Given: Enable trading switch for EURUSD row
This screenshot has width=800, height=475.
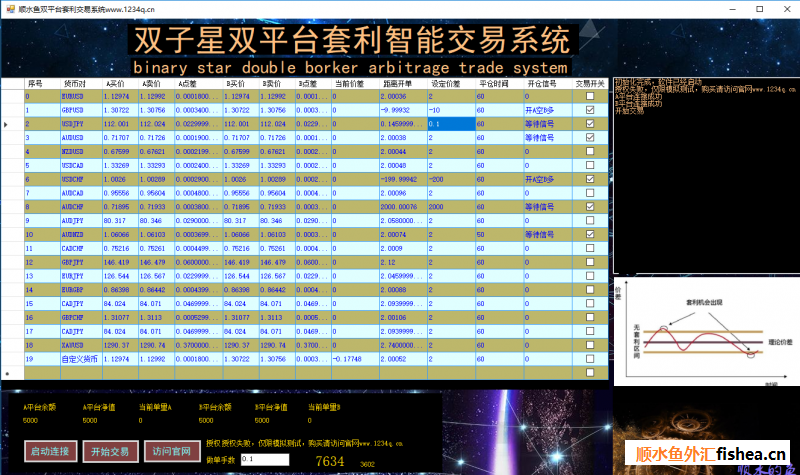Looking at the screenshot, I should (x=590, y=96).
